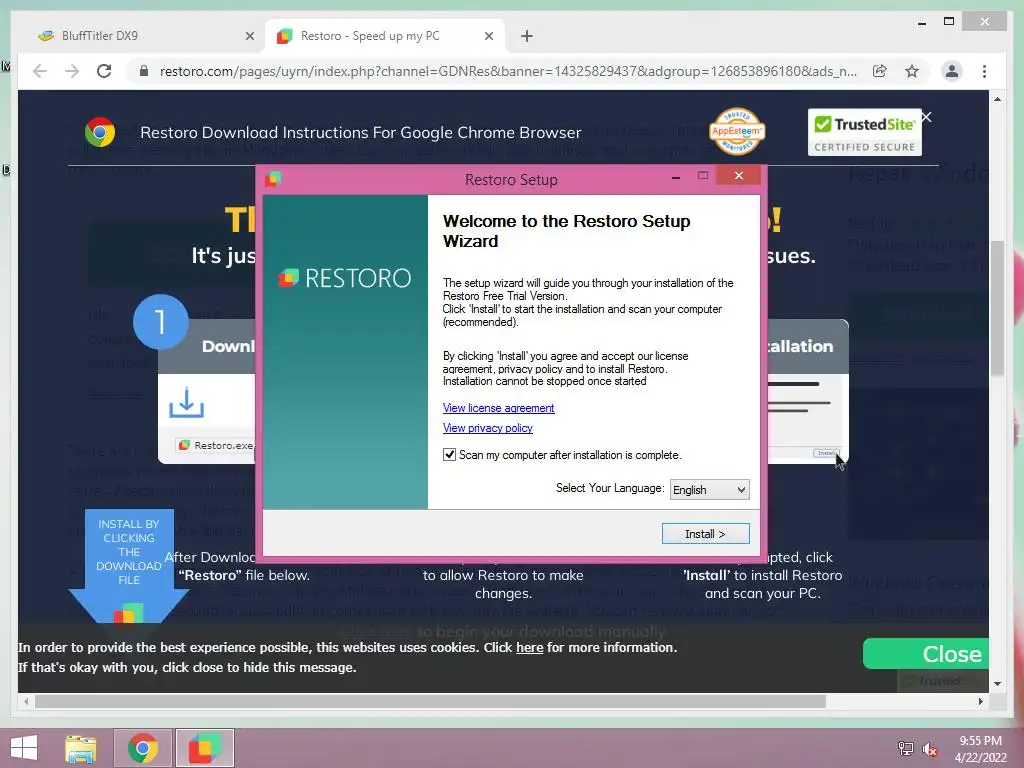
Task: Reload the Restoro page
Action: tap(104, 71)
